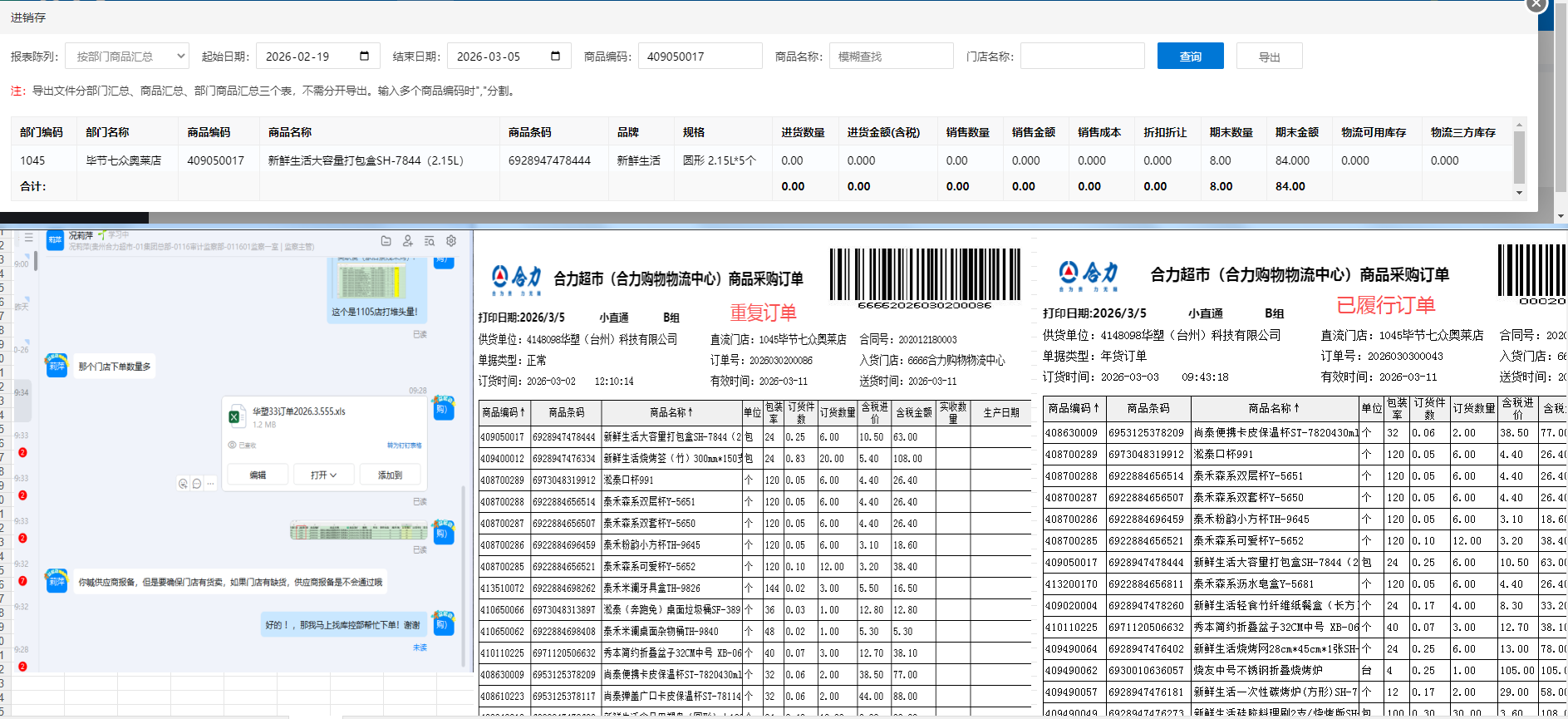The image size is (1568, 719).
Task: Click the 导出 export button
Action: click(1269, 57)
